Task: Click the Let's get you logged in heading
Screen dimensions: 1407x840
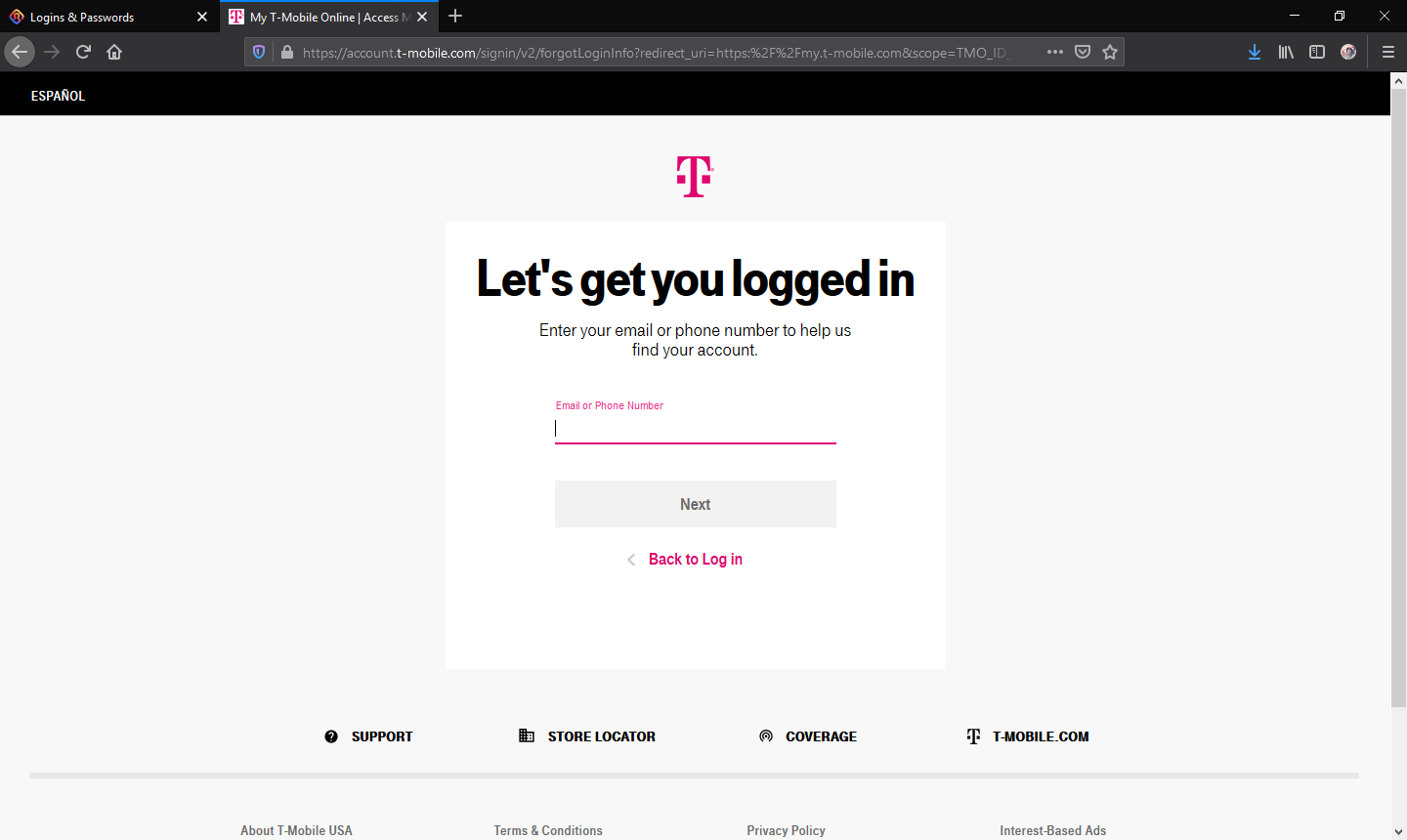Action: coord(696,279)
